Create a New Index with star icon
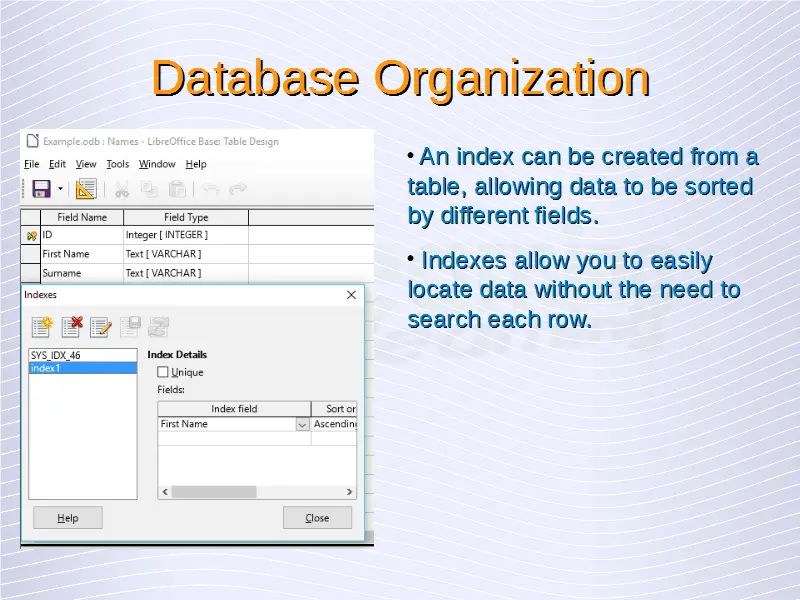800x600 pixels. click(42, 326)
